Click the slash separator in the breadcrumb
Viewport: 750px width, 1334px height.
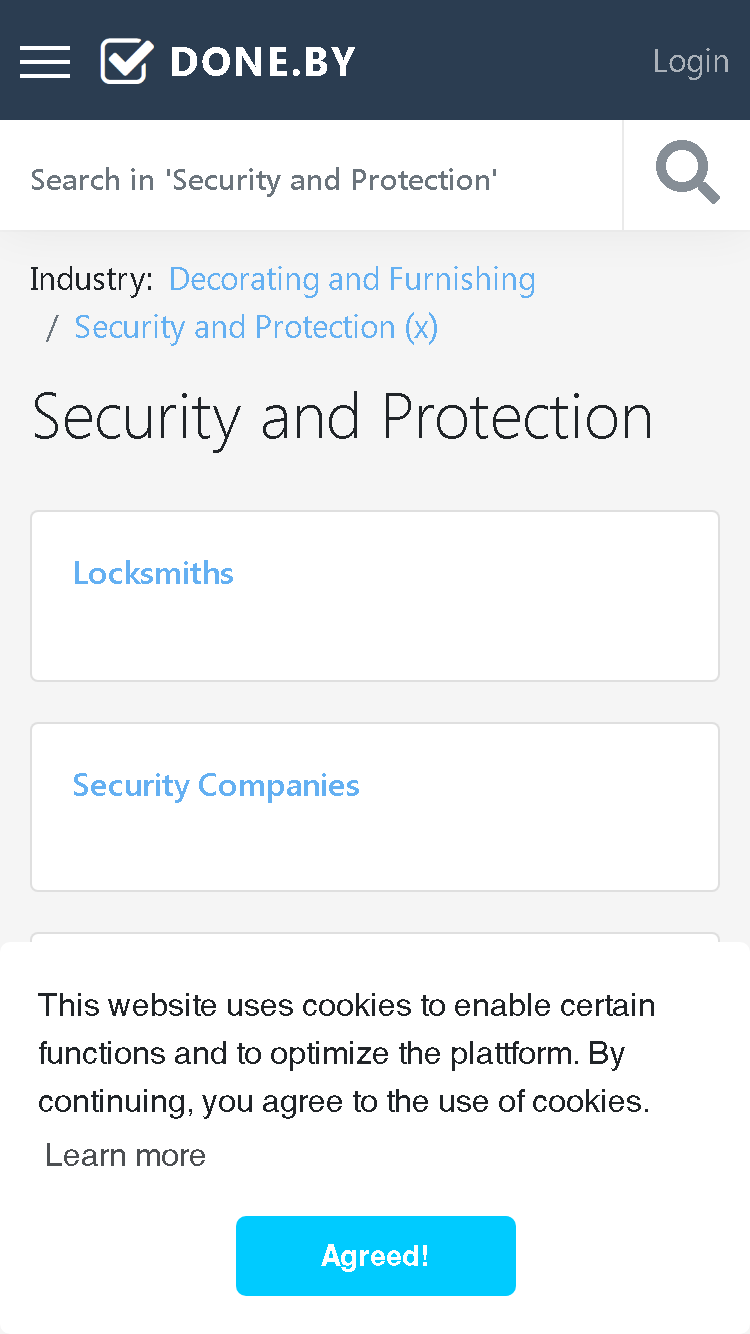(x=52, y=327)
